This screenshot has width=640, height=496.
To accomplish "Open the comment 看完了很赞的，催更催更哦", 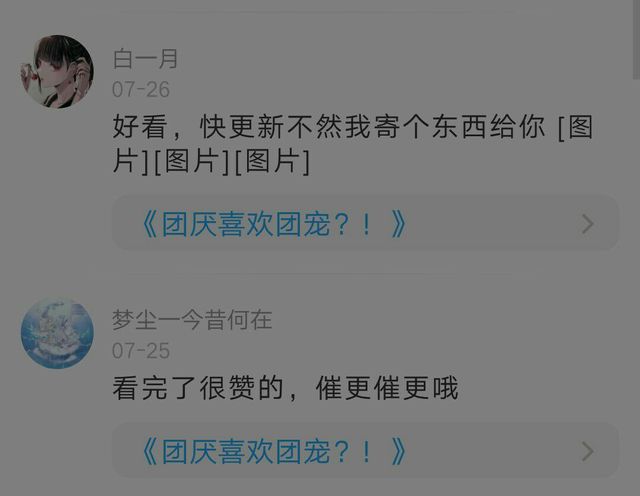I will coord(285,388).
